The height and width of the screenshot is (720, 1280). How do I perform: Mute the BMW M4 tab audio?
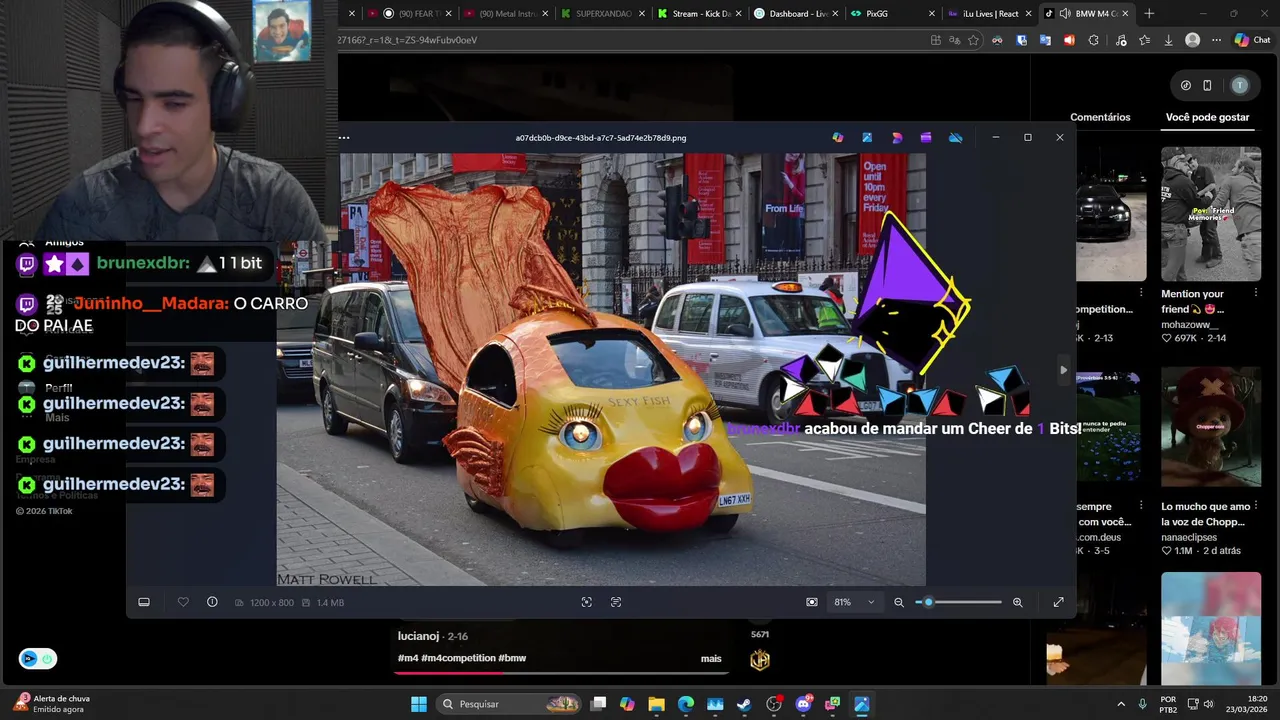[x=1065, y=14]
